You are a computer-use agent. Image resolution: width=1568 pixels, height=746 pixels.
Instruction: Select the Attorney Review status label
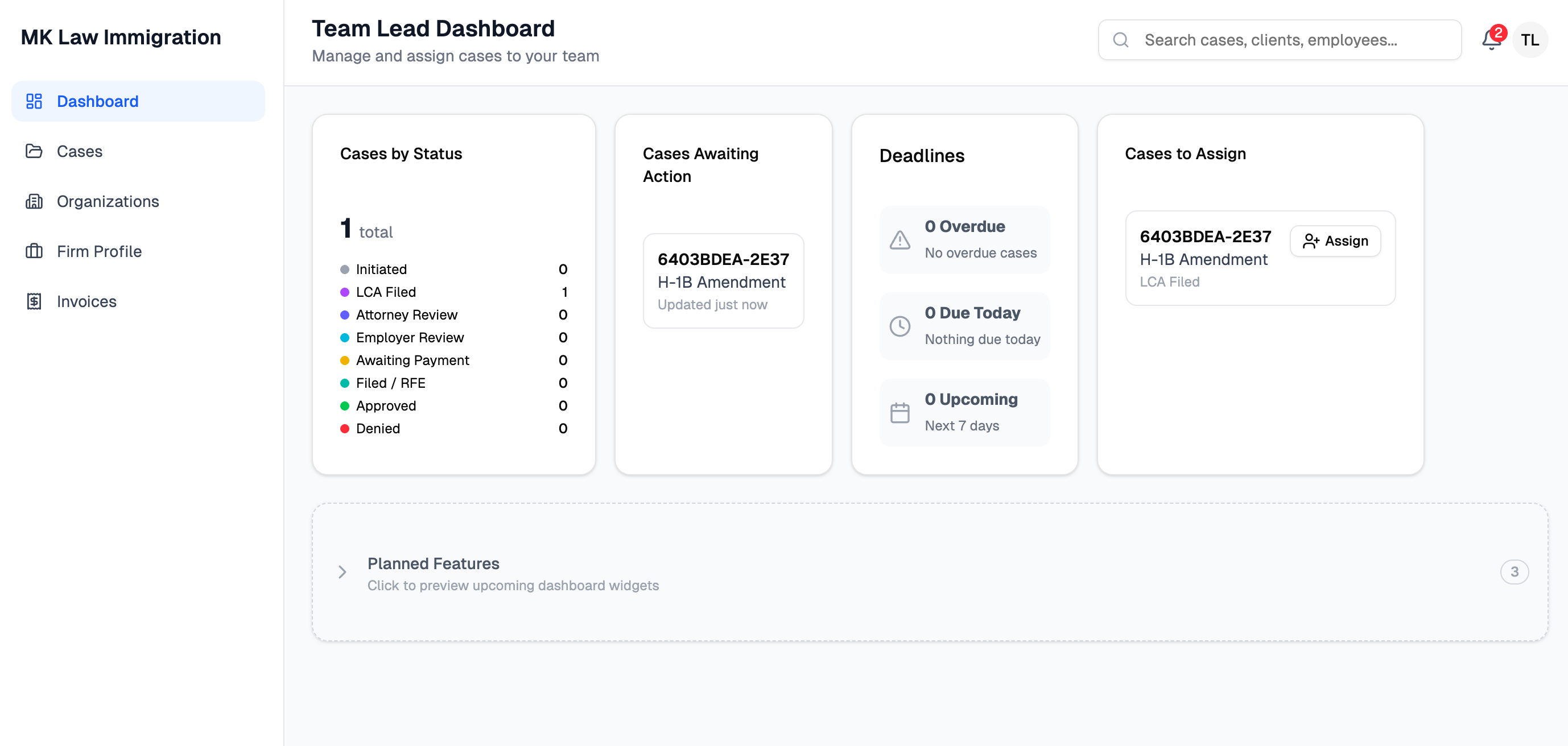[x=407, y=314]
